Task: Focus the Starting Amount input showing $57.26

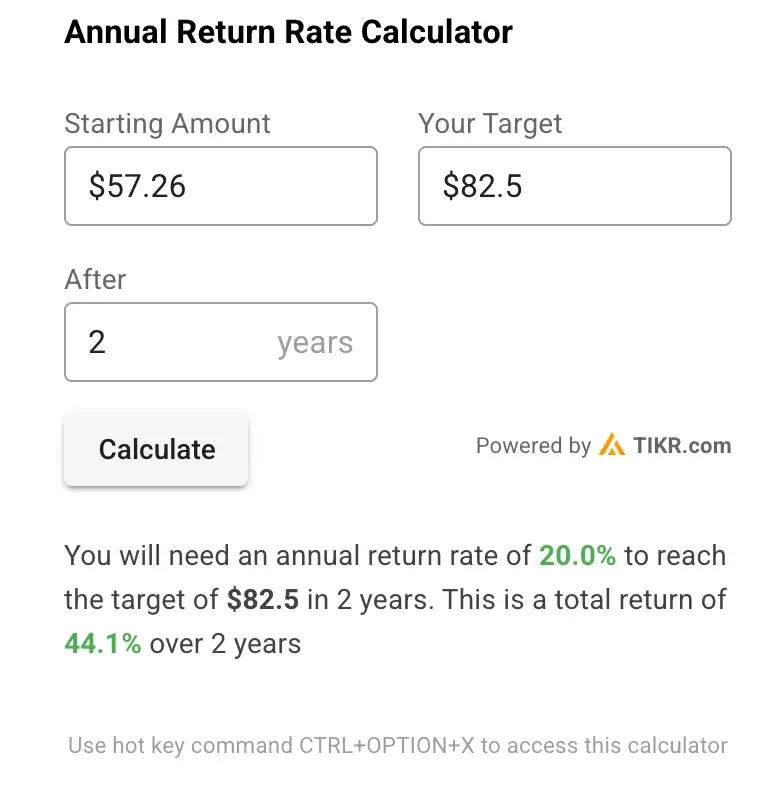Action: tap(221, 186)
